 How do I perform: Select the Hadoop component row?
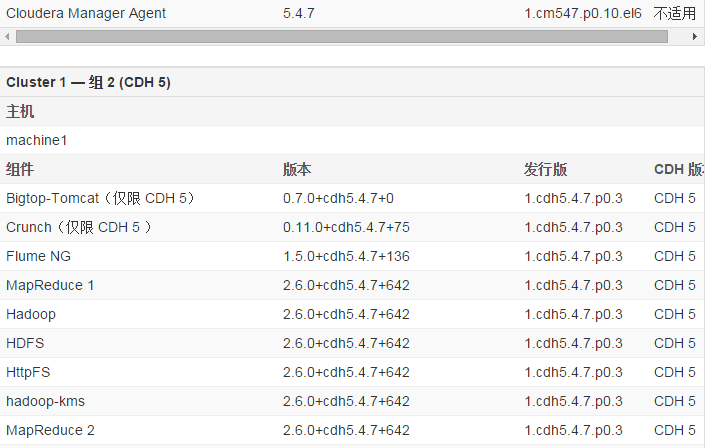click(353, 314)
